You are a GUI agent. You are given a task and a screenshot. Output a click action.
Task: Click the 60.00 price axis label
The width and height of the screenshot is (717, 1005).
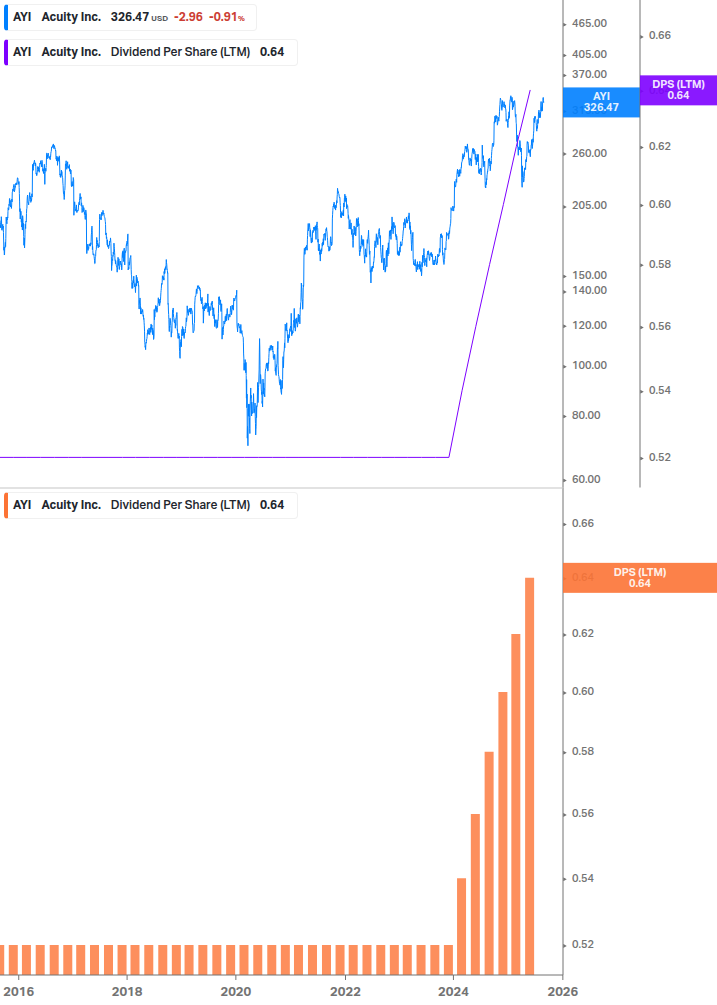[586, 479]
